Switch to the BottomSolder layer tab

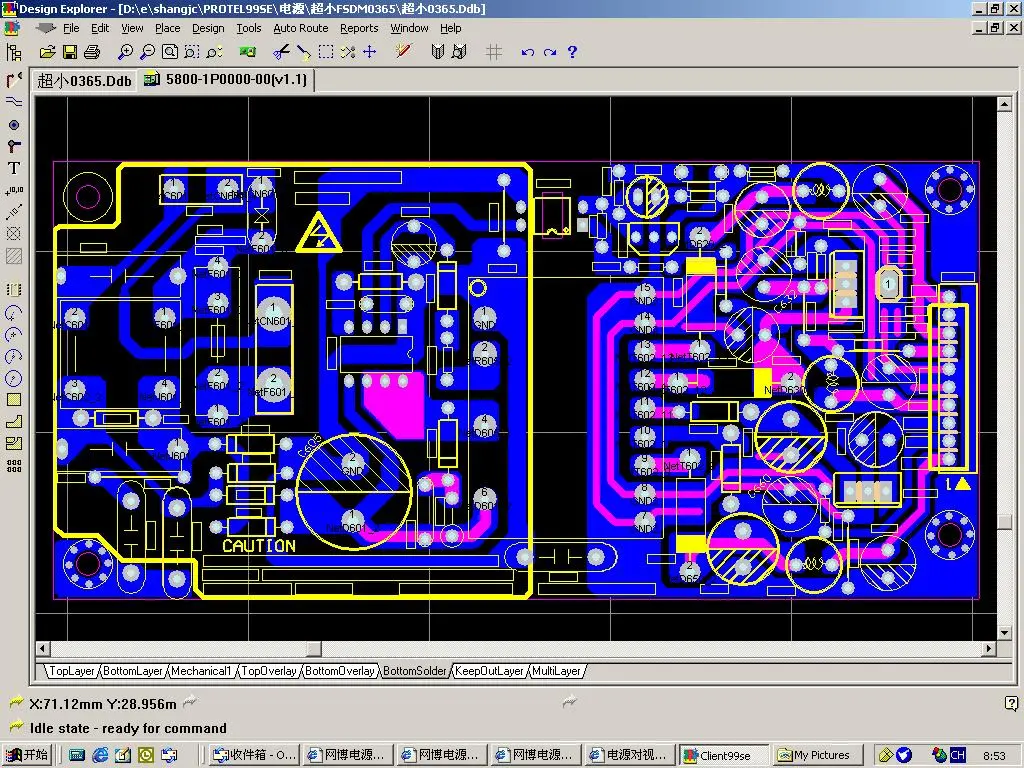(x=415, y=671)
